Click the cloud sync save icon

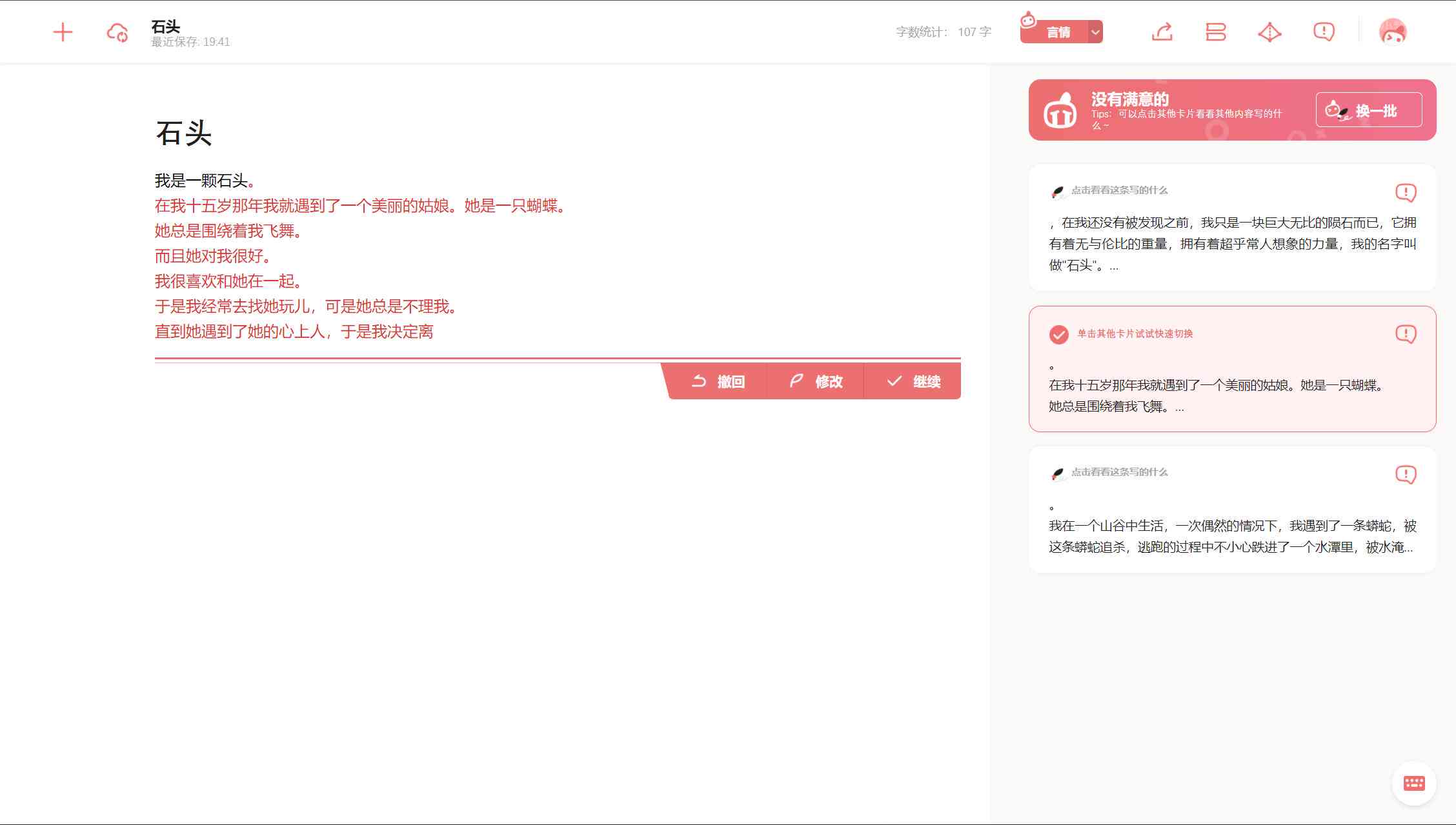click(117, 32)
